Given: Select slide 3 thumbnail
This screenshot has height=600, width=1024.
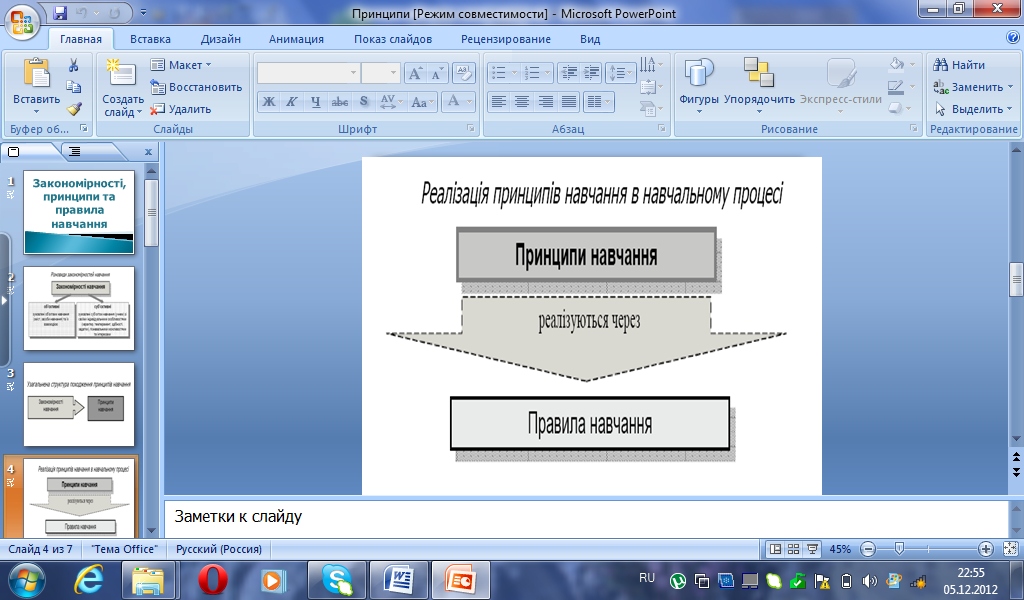Looking at the screenshot, I should click(79, 405).
